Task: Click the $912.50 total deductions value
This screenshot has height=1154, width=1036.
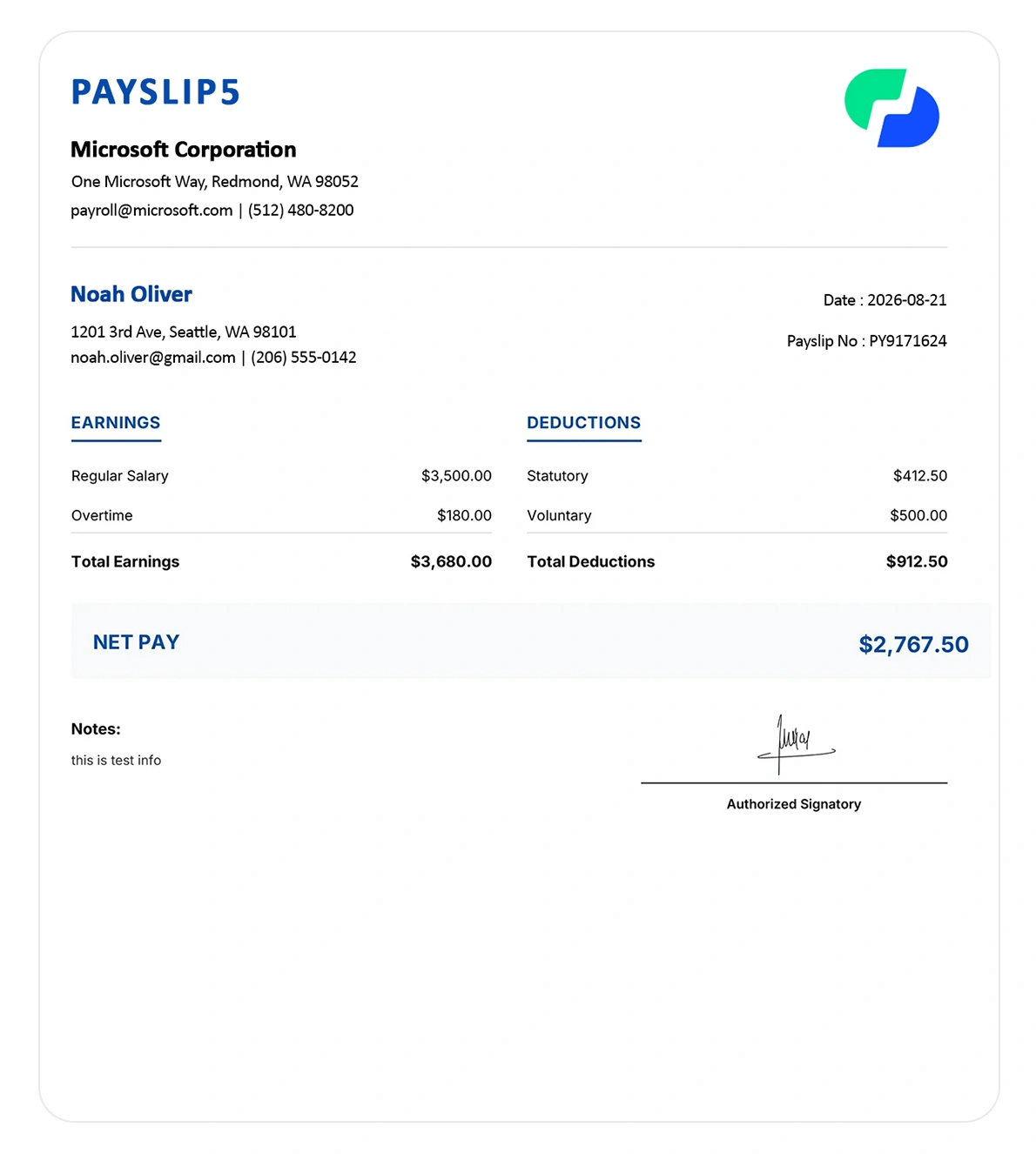Action: pyautogui.click(x=917, y=562)
